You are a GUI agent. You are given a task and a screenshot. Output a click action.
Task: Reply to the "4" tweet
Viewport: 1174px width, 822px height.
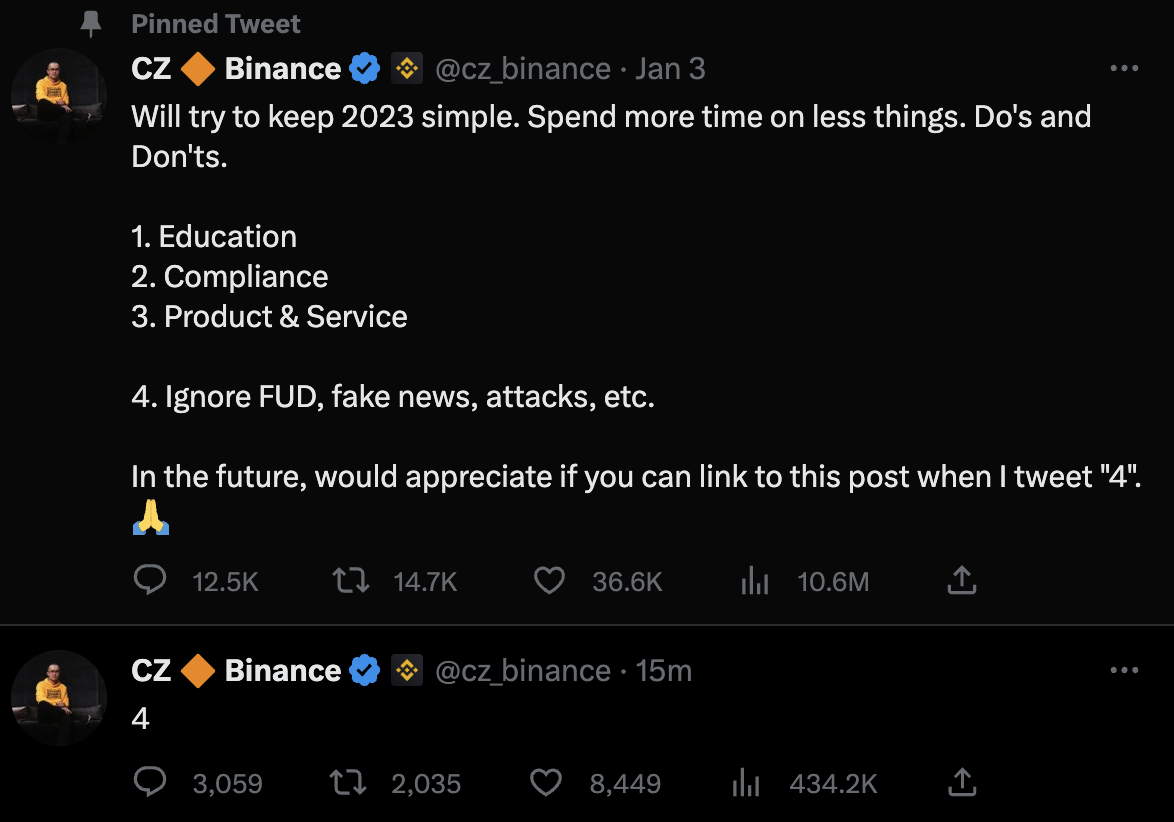(x=150, y=783)
